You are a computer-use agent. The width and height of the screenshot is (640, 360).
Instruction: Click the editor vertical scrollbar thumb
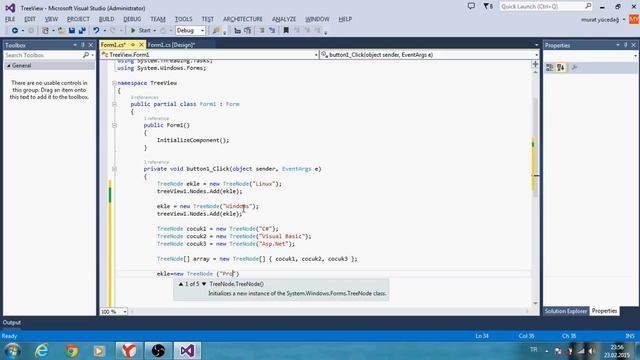(x=535, y=148)
